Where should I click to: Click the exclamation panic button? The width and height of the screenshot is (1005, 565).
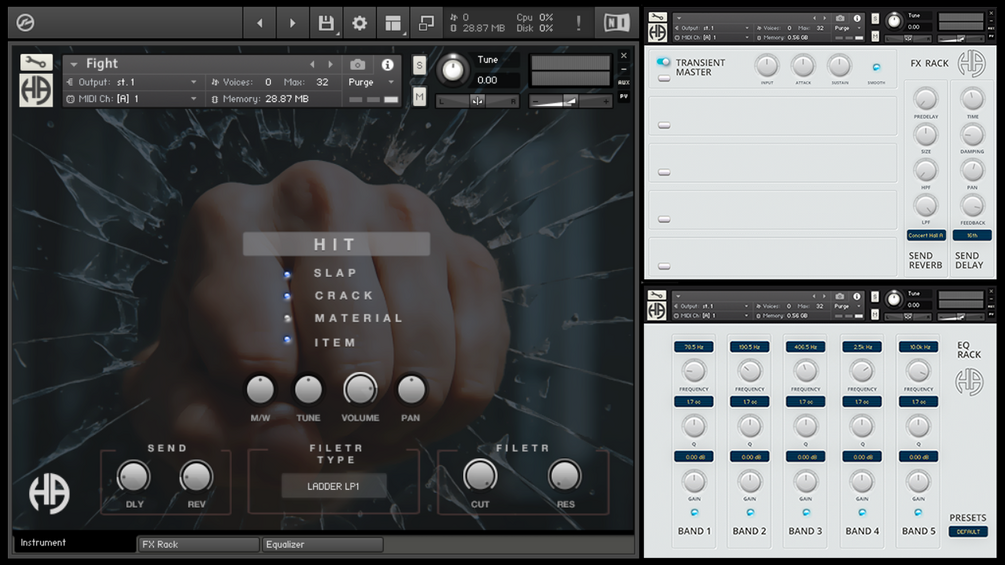(578, 23)
